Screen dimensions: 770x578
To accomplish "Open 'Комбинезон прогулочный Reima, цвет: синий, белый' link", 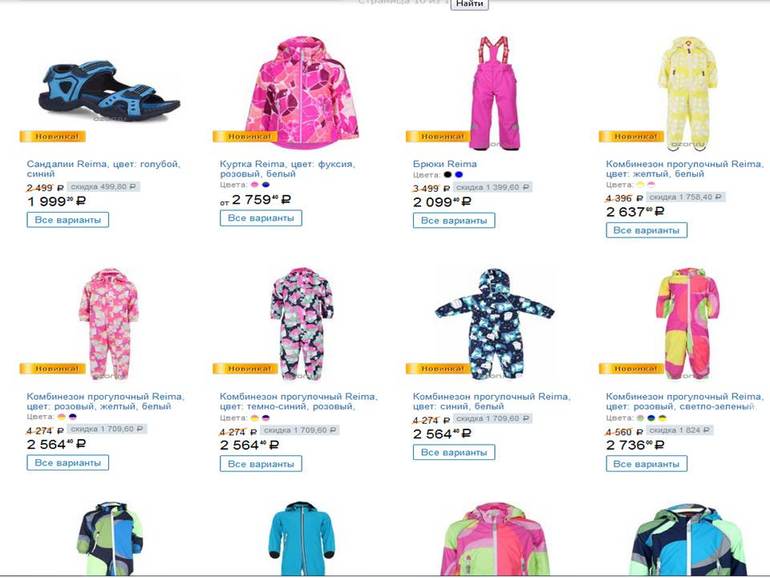I will pyautogui.click(x=492, y=401).
